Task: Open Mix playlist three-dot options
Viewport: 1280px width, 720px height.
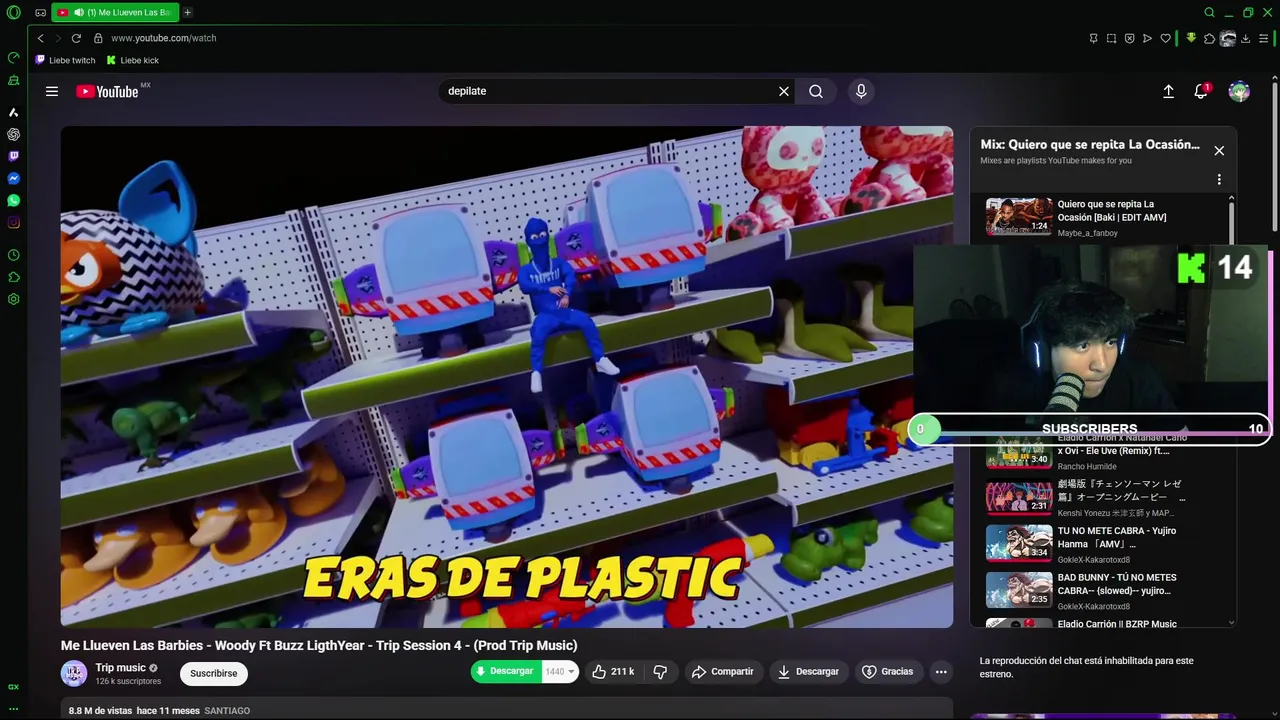Action: tap(1219, 180)
